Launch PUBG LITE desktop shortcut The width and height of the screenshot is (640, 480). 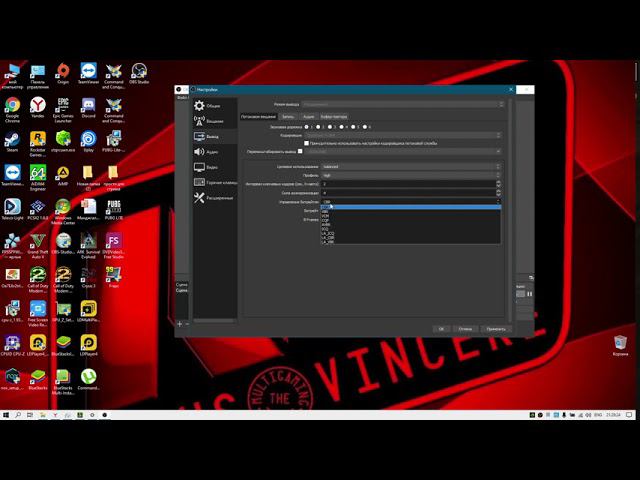coord(113,210)
